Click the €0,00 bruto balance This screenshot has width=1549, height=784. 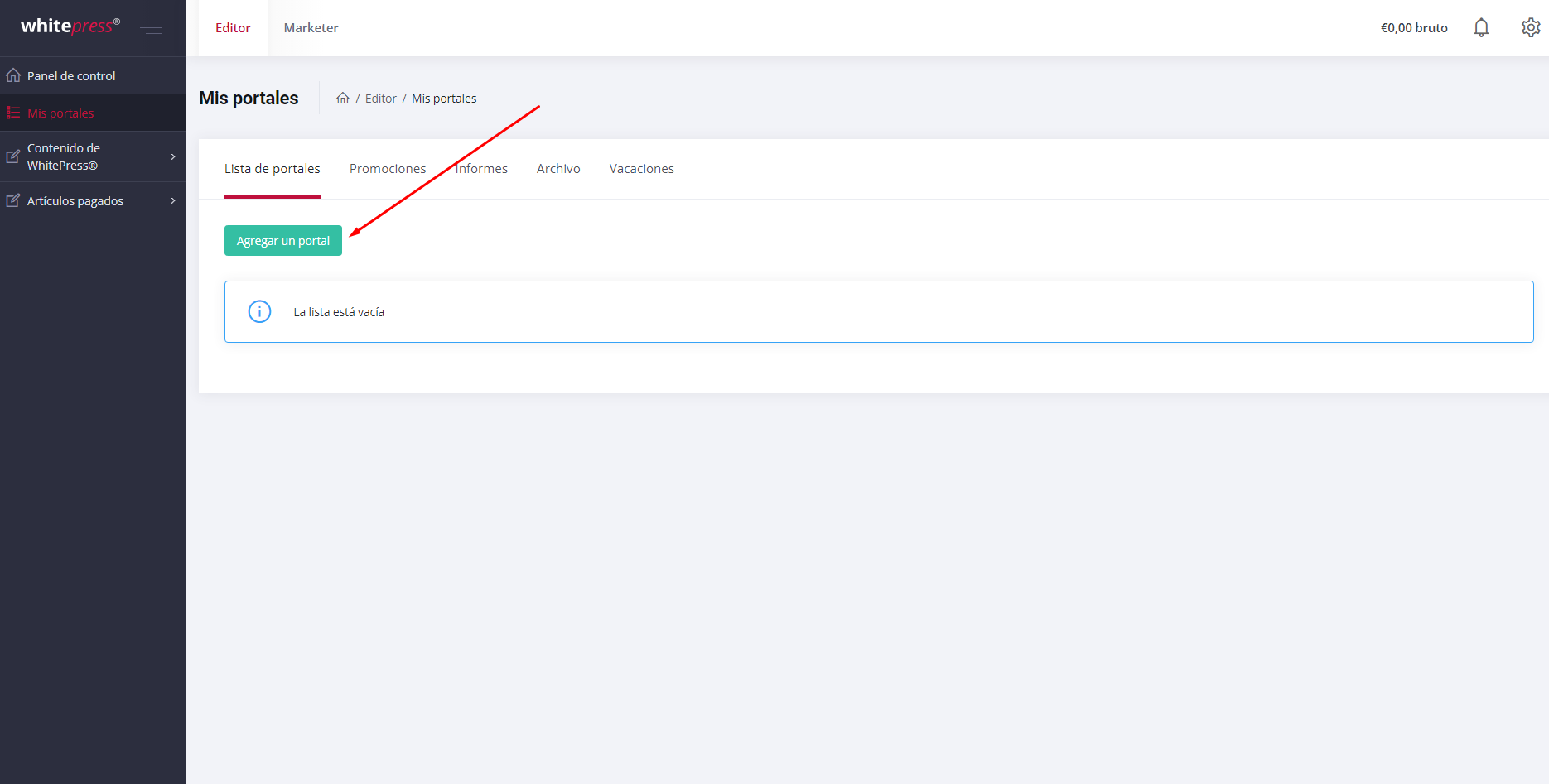1414,28
